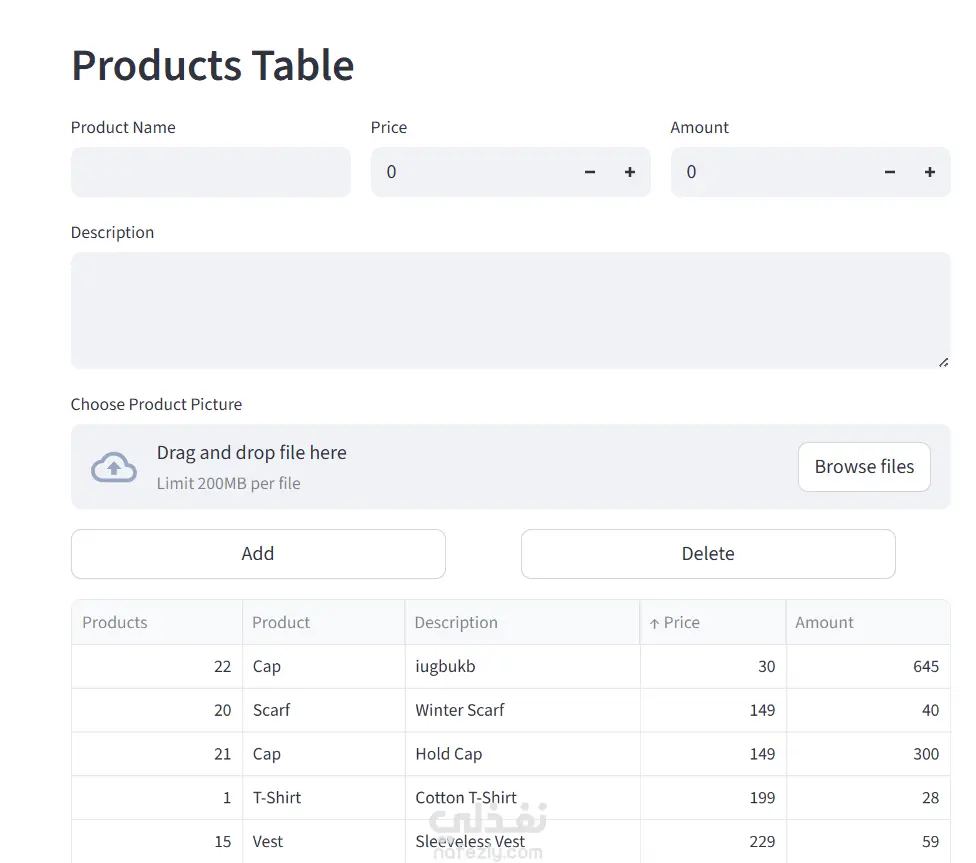
Task: Decrease Amount with the minus button
Action: point(890,172)
